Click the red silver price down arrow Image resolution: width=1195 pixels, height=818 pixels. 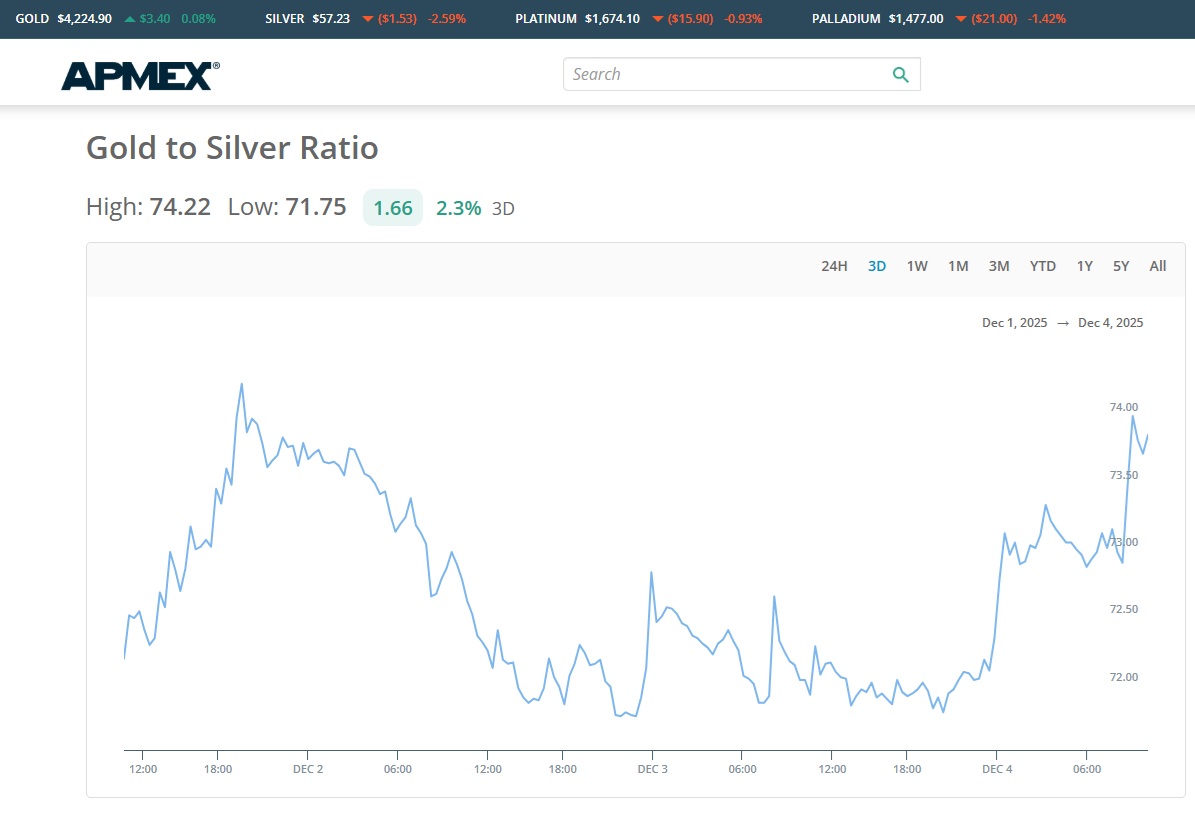(x=367, y=19)
